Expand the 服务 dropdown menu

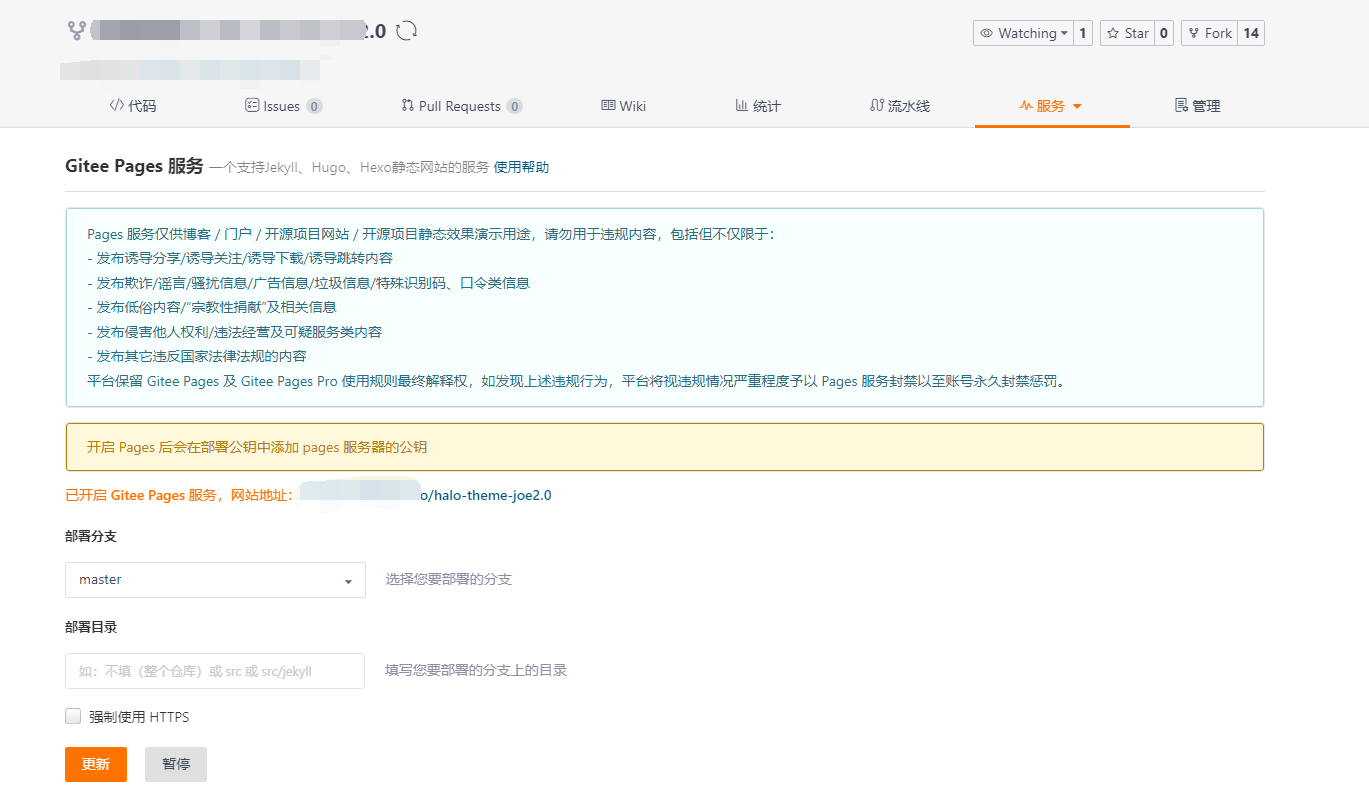click(x=1051, y=106)
